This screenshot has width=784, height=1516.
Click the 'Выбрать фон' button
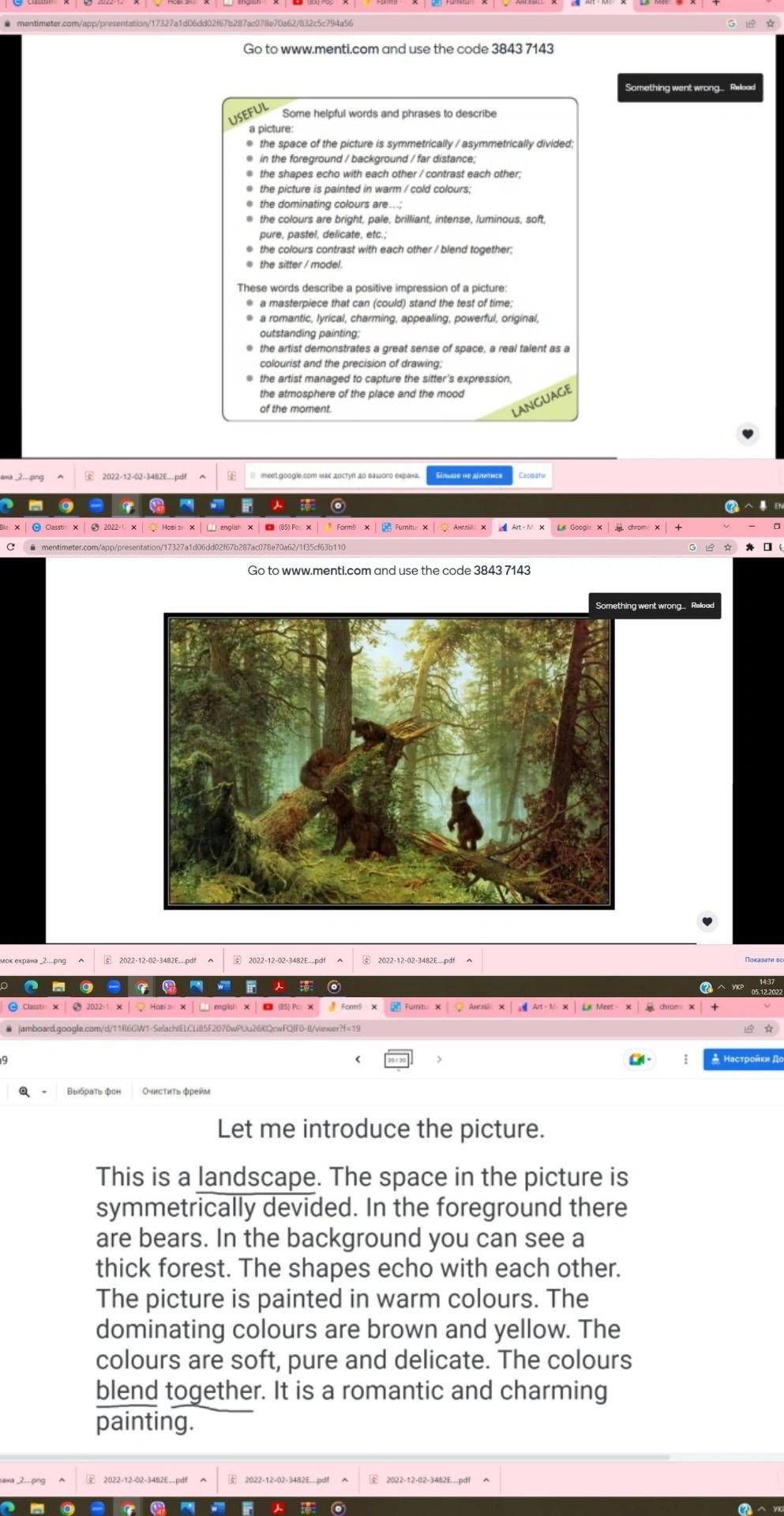pyautogui.click(x=94, y=1091)
